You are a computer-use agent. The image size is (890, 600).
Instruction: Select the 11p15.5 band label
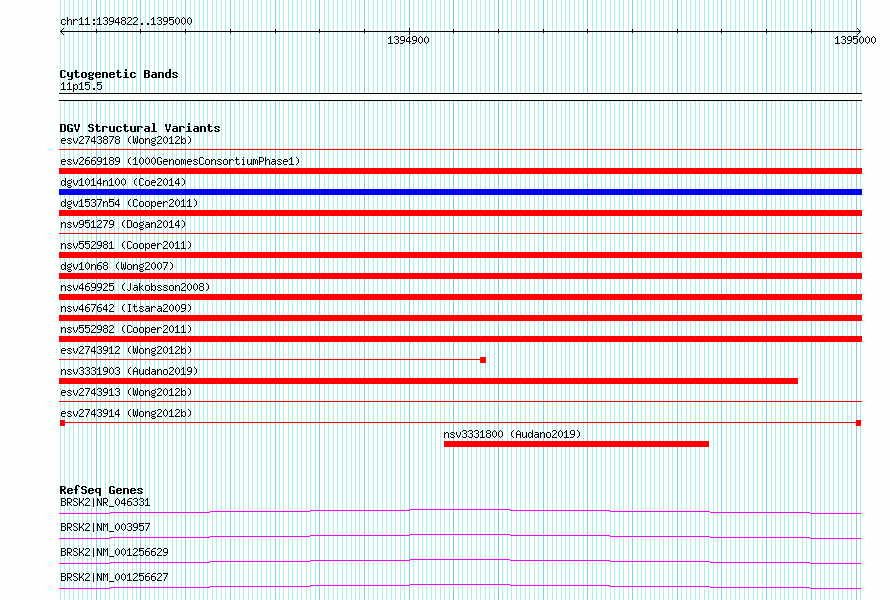tap(81, 86)
